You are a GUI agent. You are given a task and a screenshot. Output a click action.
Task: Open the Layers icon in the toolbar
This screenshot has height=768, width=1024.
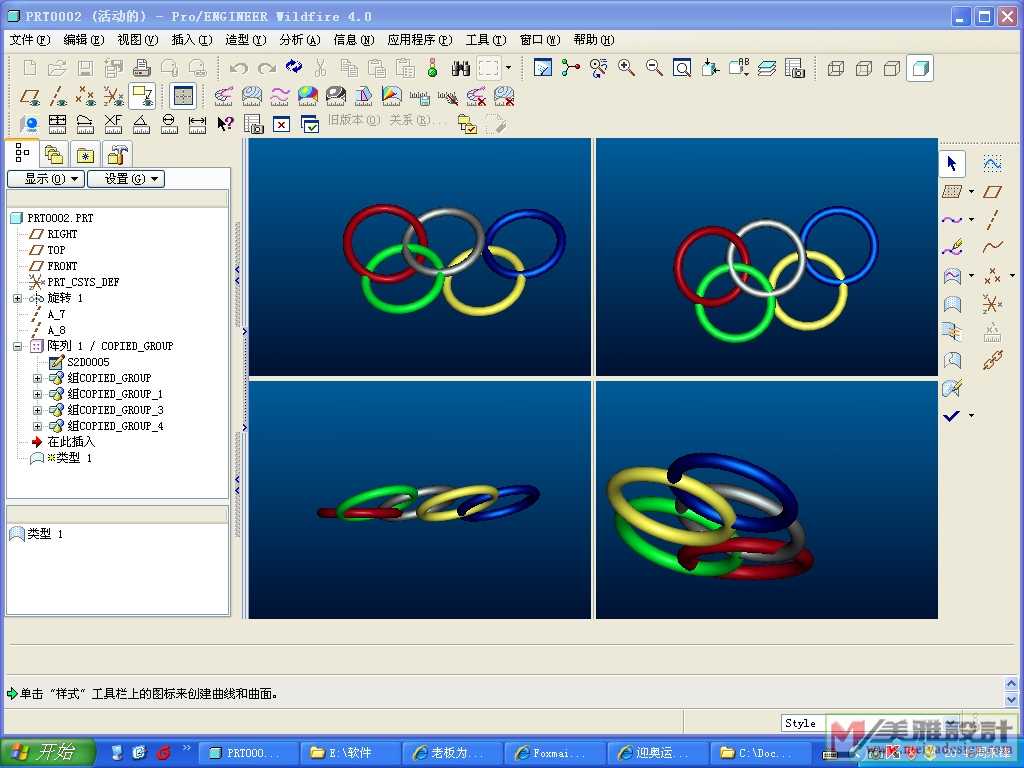tap(767, 68)
